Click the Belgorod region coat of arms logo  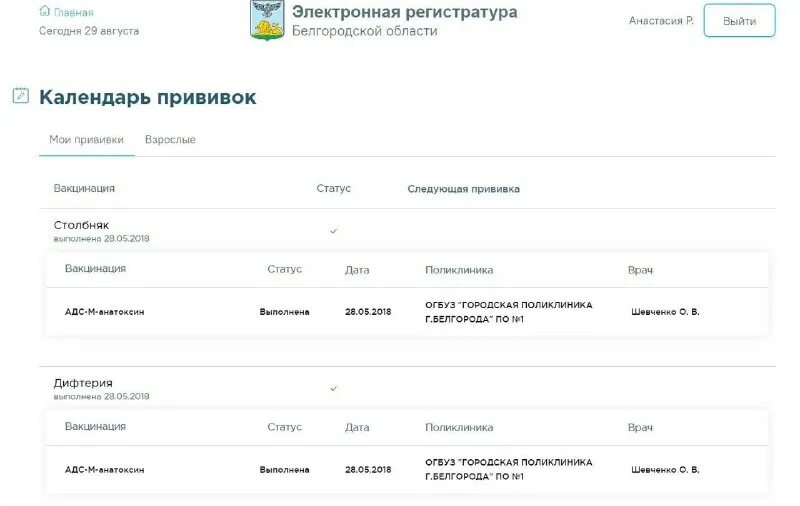coord(267,20)
